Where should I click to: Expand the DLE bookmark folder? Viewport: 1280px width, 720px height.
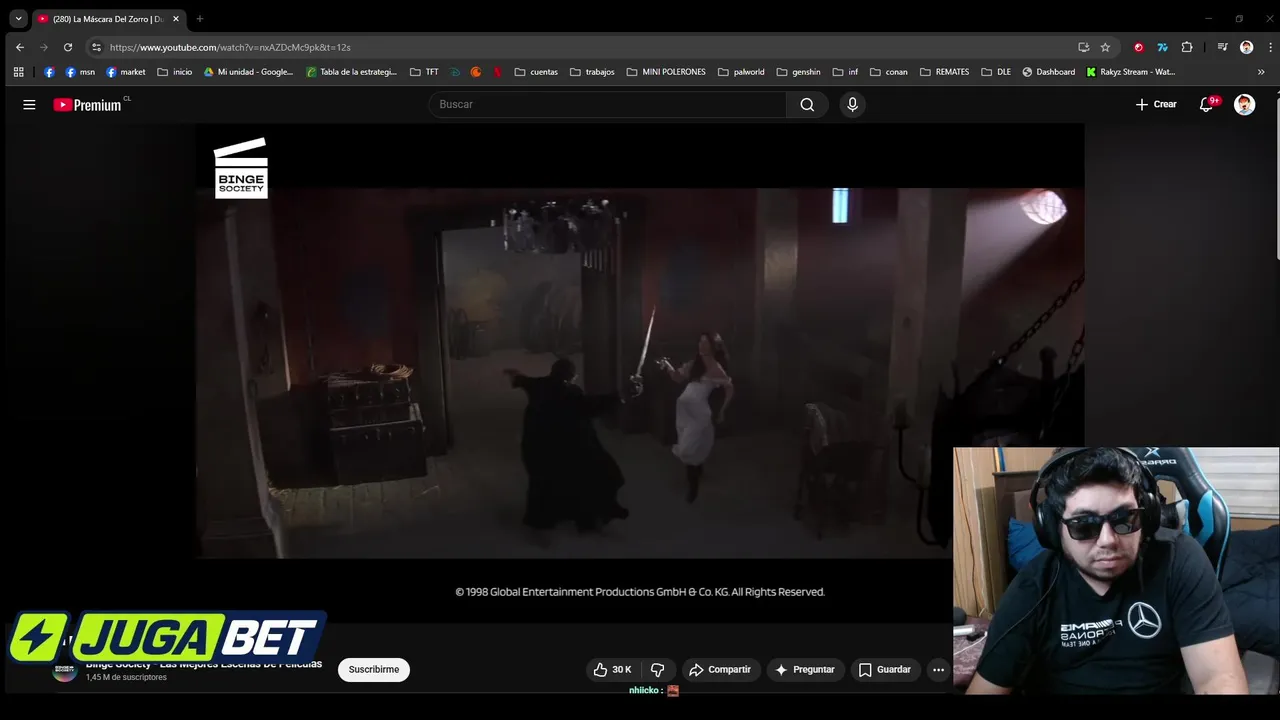(x=996, y=72)
